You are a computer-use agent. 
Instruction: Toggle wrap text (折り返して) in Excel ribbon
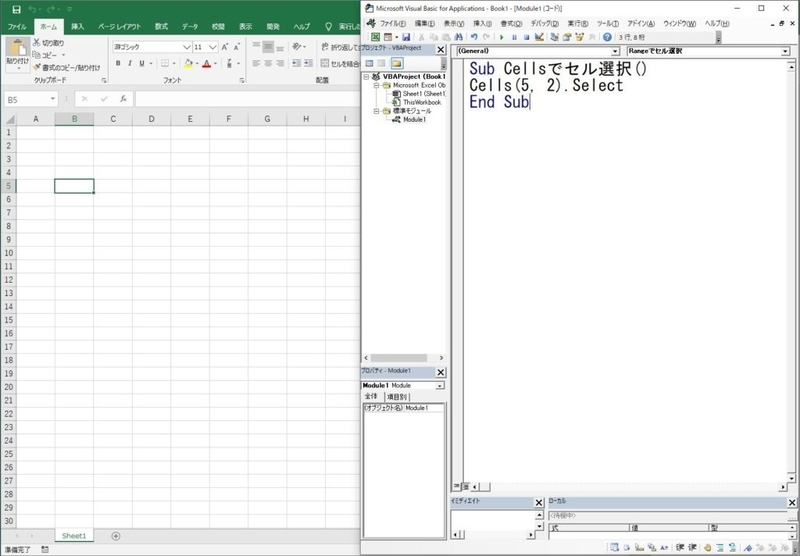point(340,47)
